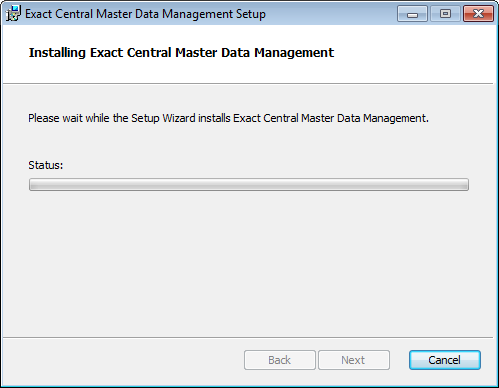The width and height of the screenshot is (499, 388).
Task: Click the separator line above the Cancel button
Action: (248, 337)
